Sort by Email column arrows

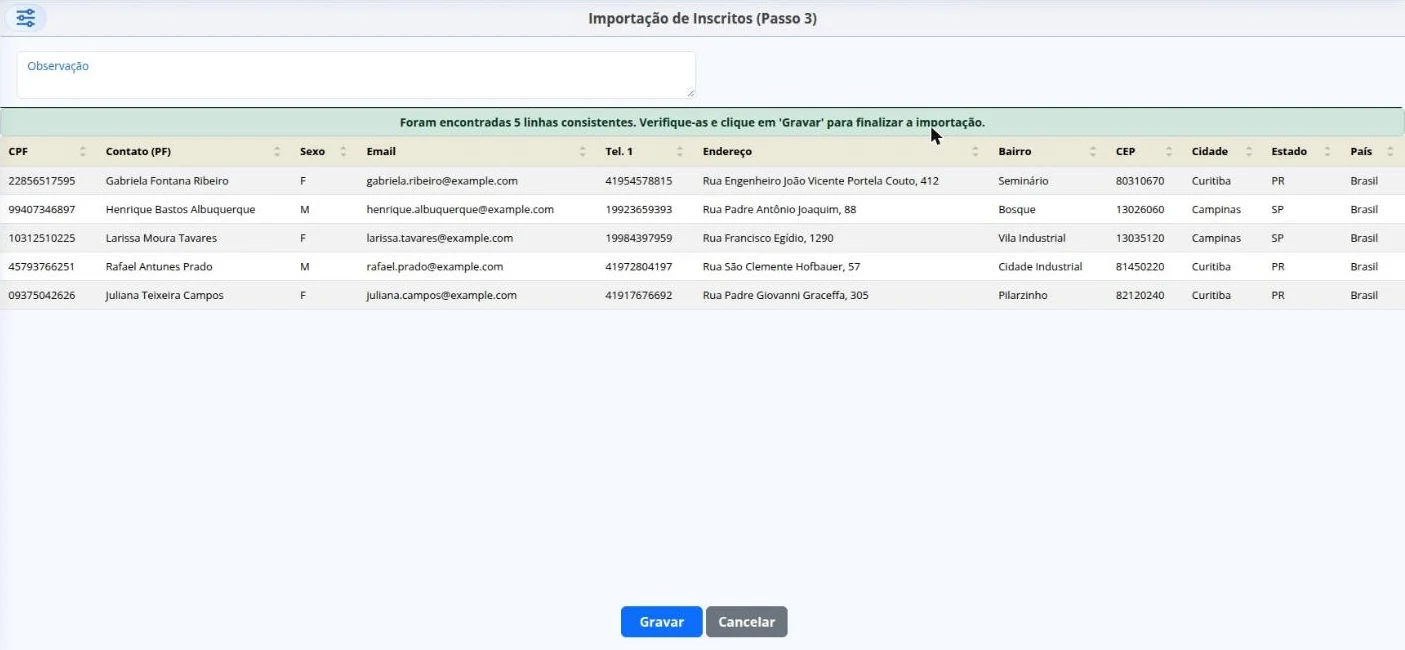[x=582, y=152]
